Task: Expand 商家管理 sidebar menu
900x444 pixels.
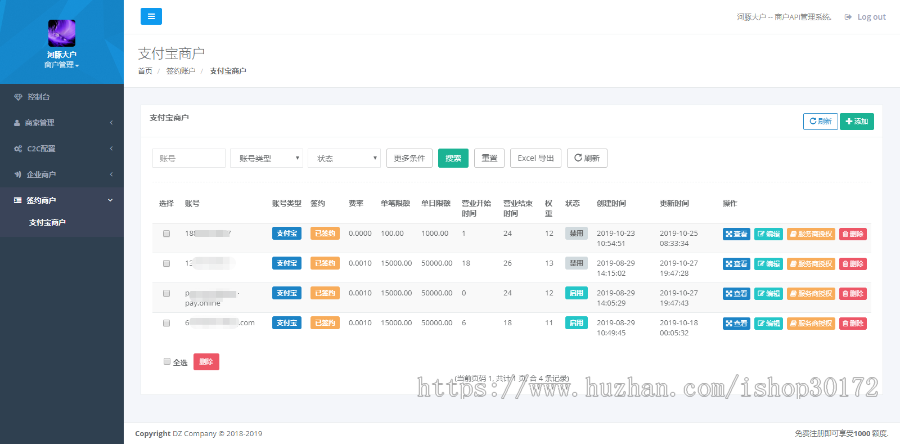Action: pyautogui.click(x=61, y=123)
